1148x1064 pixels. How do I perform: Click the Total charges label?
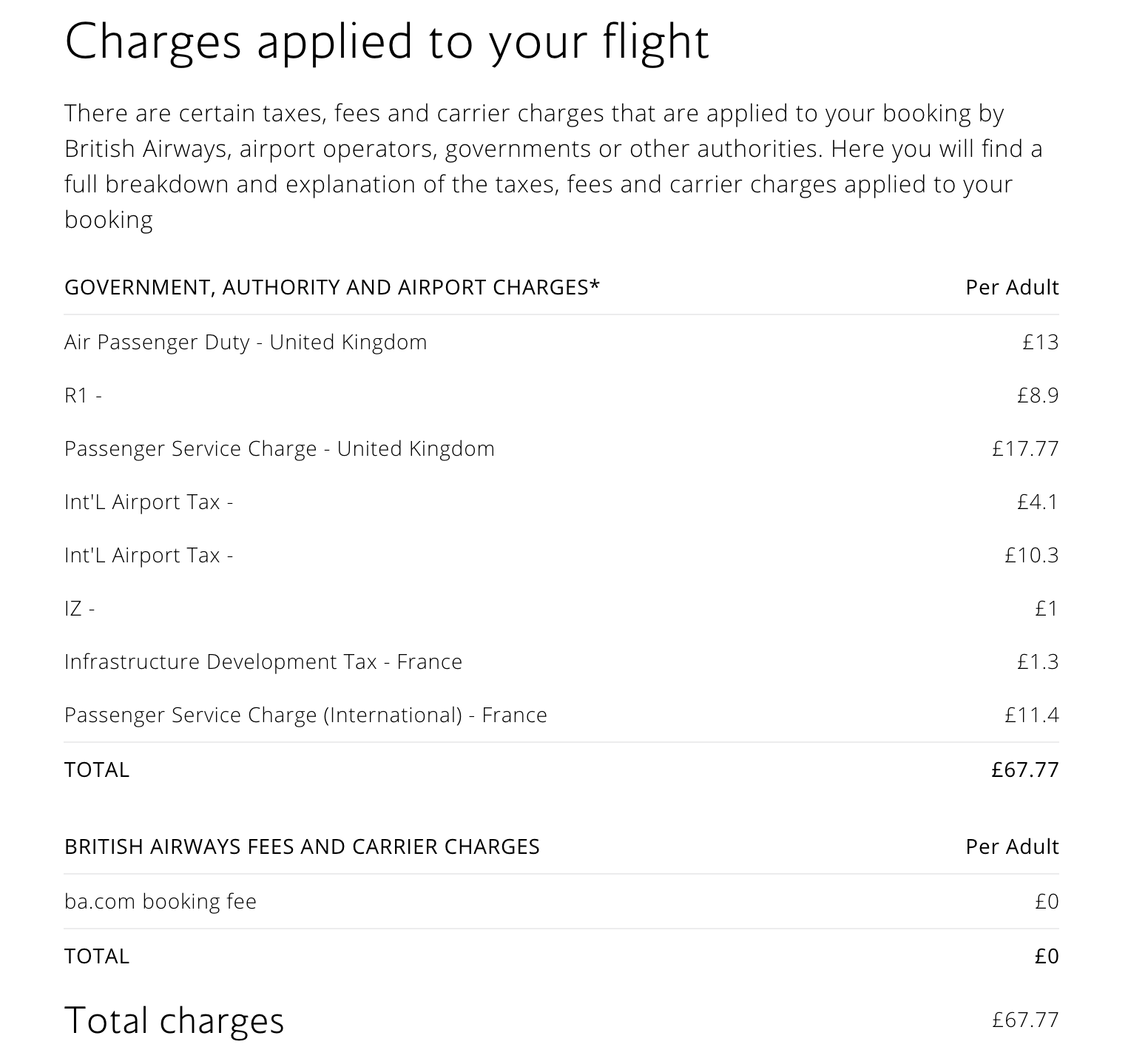point(175,1020)
